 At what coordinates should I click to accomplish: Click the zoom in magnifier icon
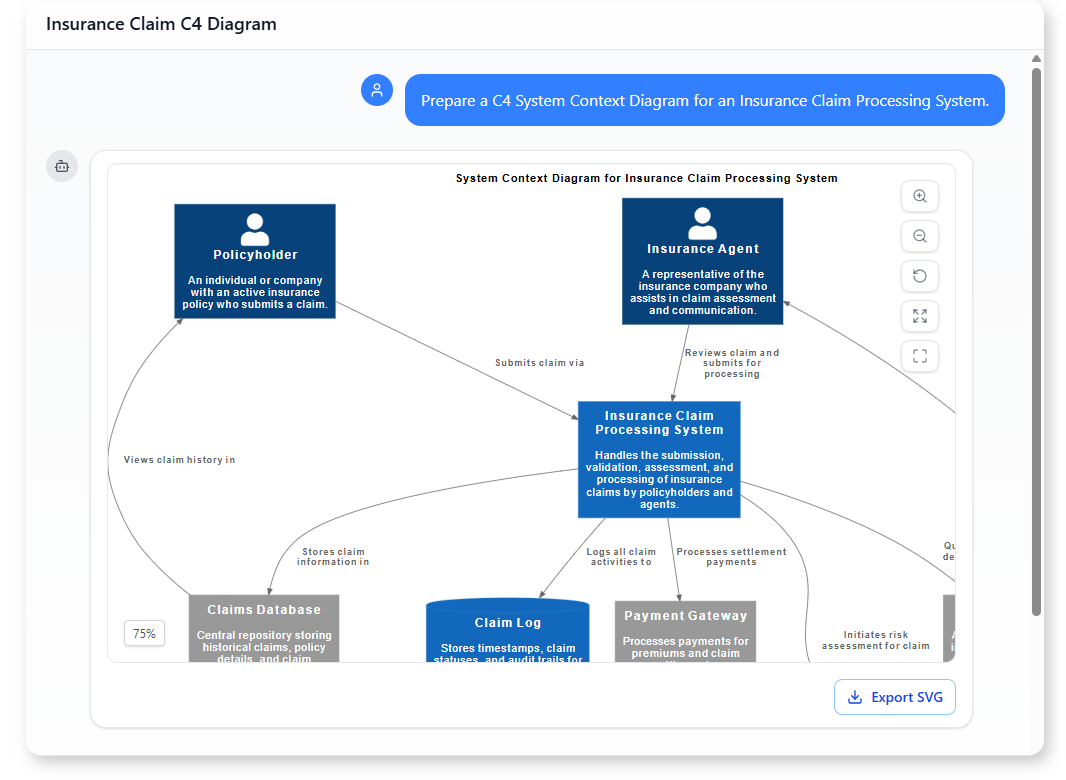[x=919, y=196]
